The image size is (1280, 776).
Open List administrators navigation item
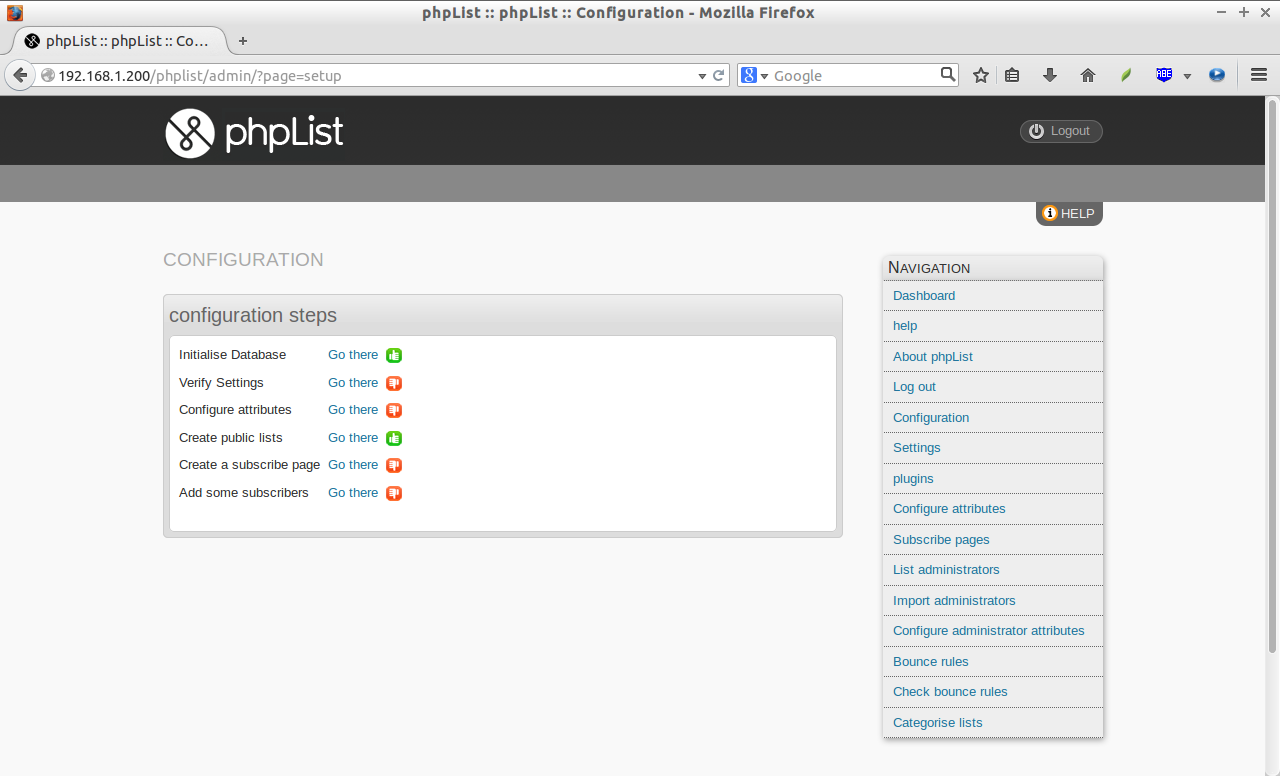click(946, 570)
